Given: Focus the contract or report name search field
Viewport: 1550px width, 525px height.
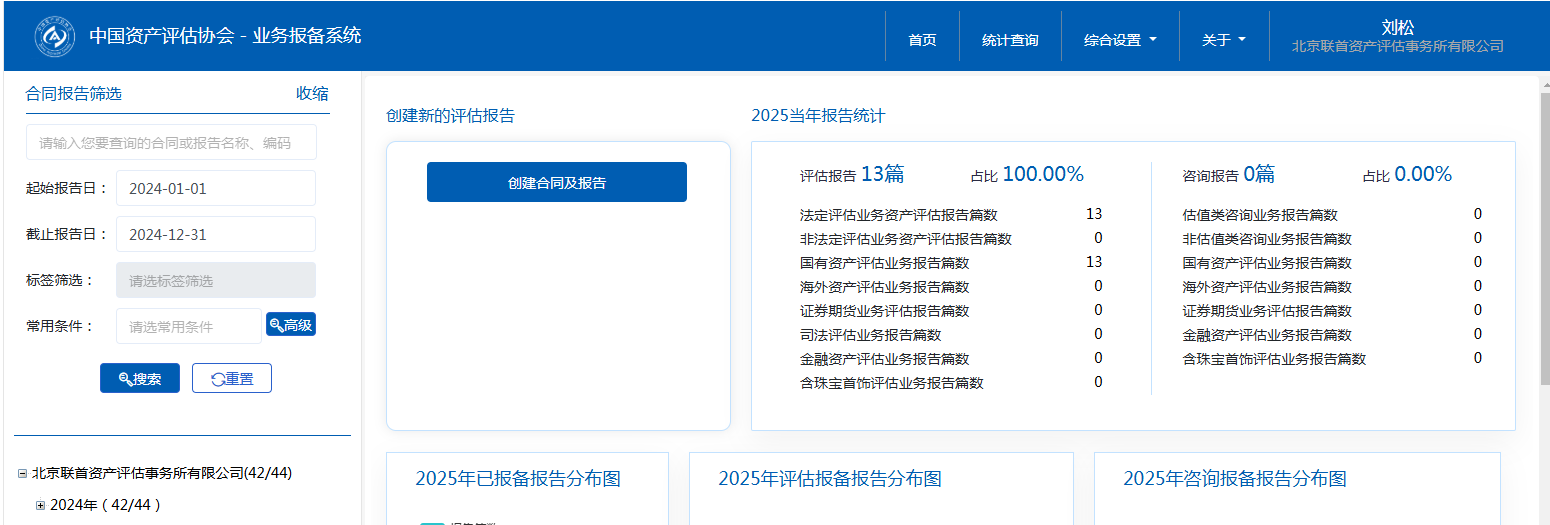Looking at the screenshot, I should [x=171, y=143].
